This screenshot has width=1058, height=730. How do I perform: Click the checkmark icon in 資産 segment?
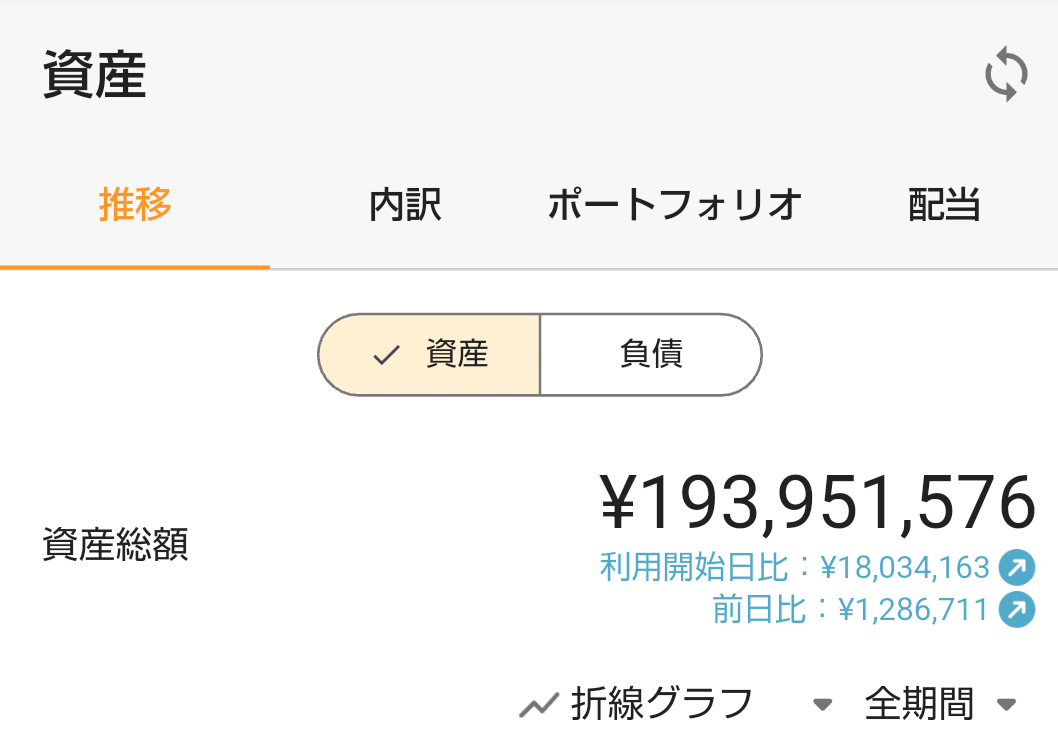(x=386, y=355)
